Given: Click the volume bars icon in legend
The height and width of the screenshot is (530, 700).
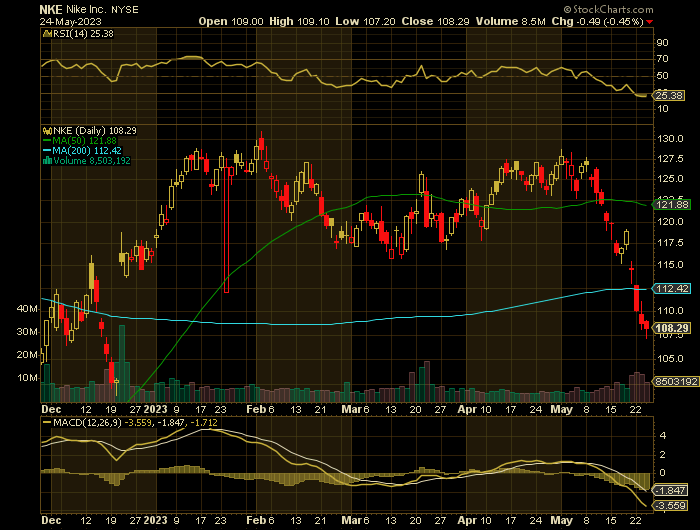Looking at the screenshot, I should point(47,161).
